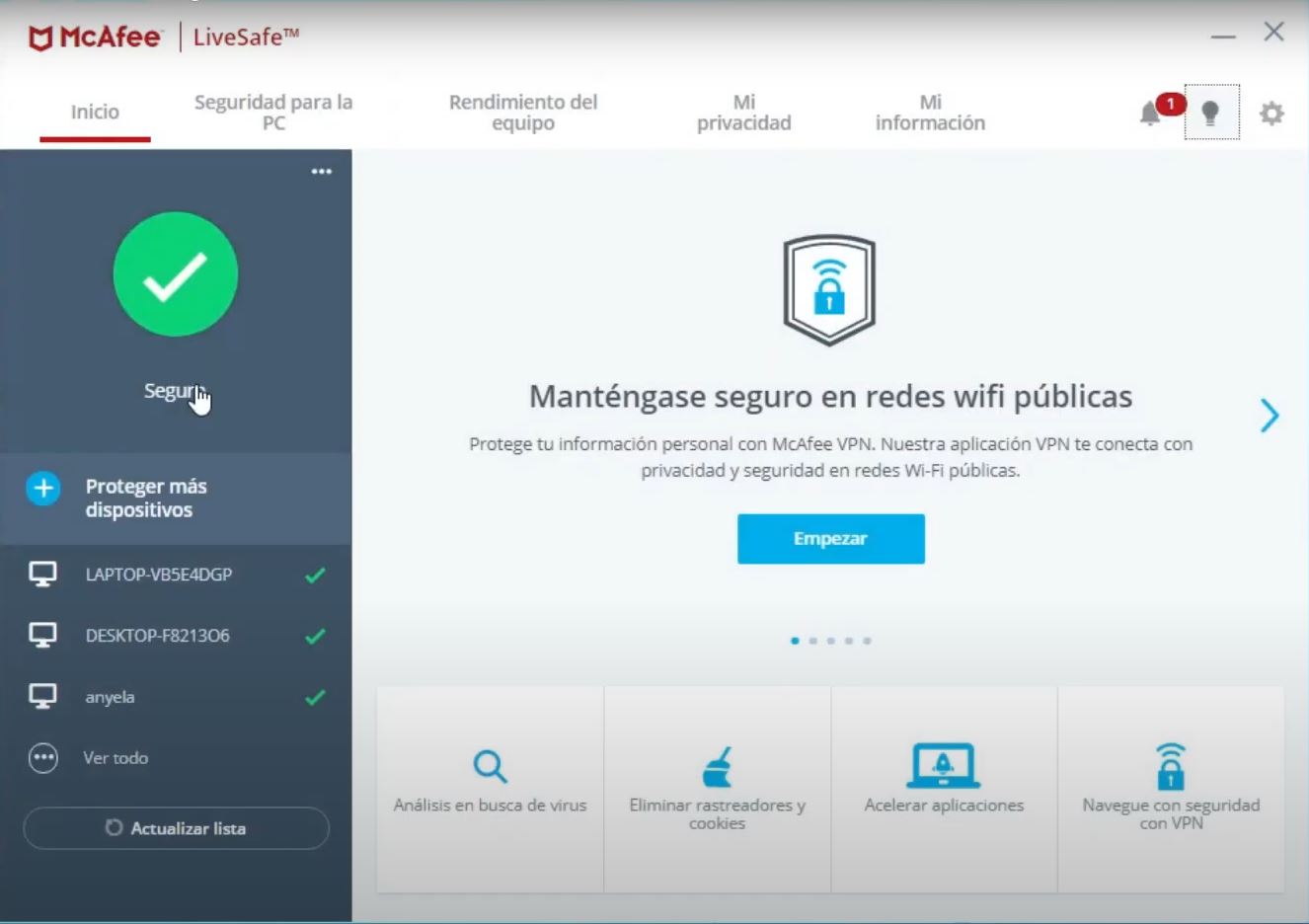This screenshot has height=924, width=1309.
Task: Click the green checkmark status circle
Action: (176, 274)
